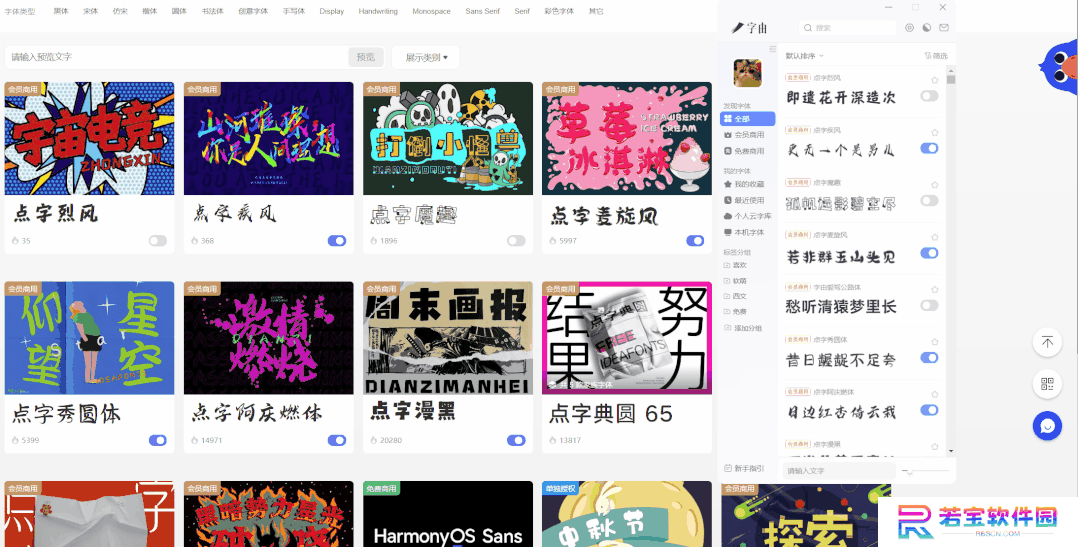Viewport: 1078px width, 547px height.
Task: Open messages via the envelope icon
Action: (x=944, y=27)
